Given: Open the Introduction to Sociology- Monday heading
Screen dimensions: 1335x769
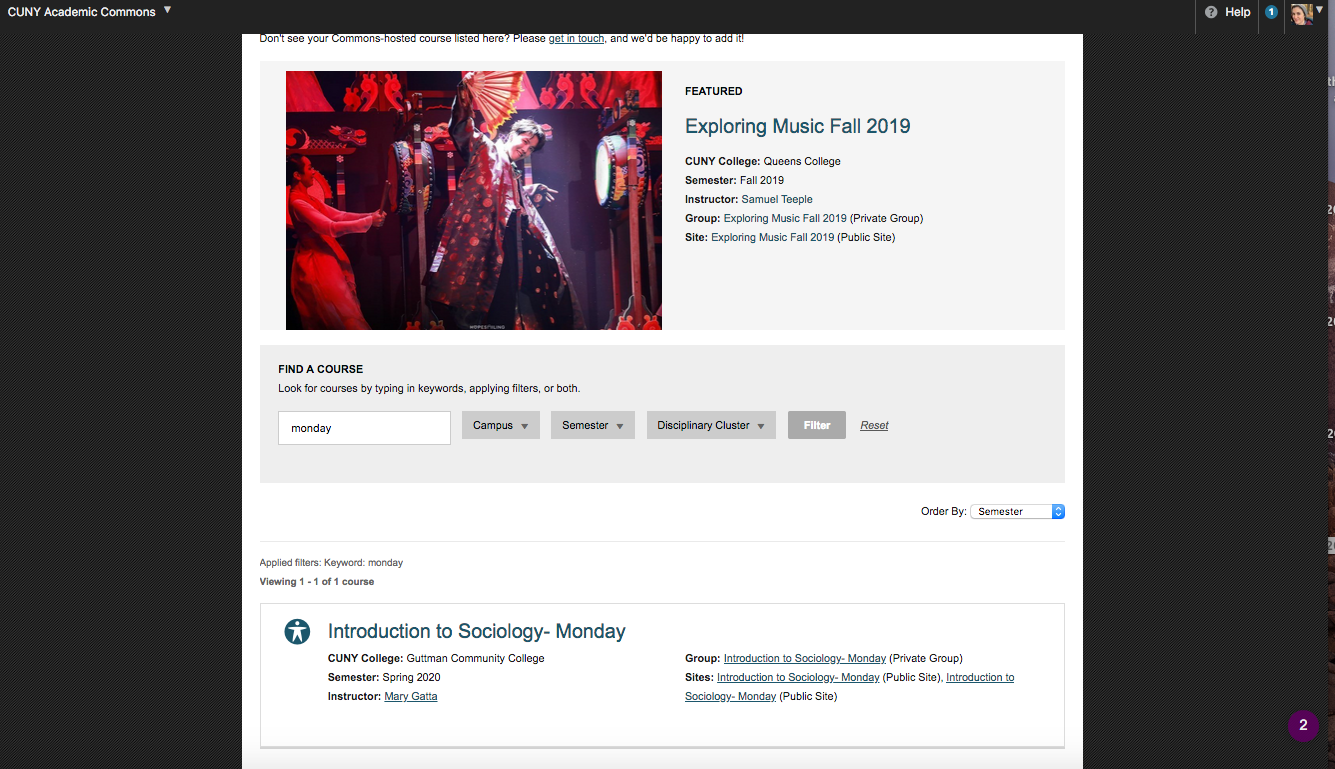Looking at the screenshot, I should coord(476,631).
